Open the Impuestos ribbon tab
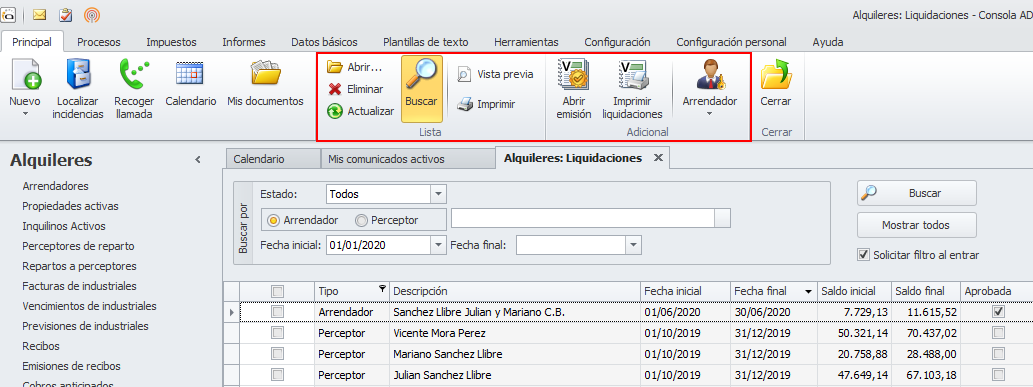 (171, 42)
